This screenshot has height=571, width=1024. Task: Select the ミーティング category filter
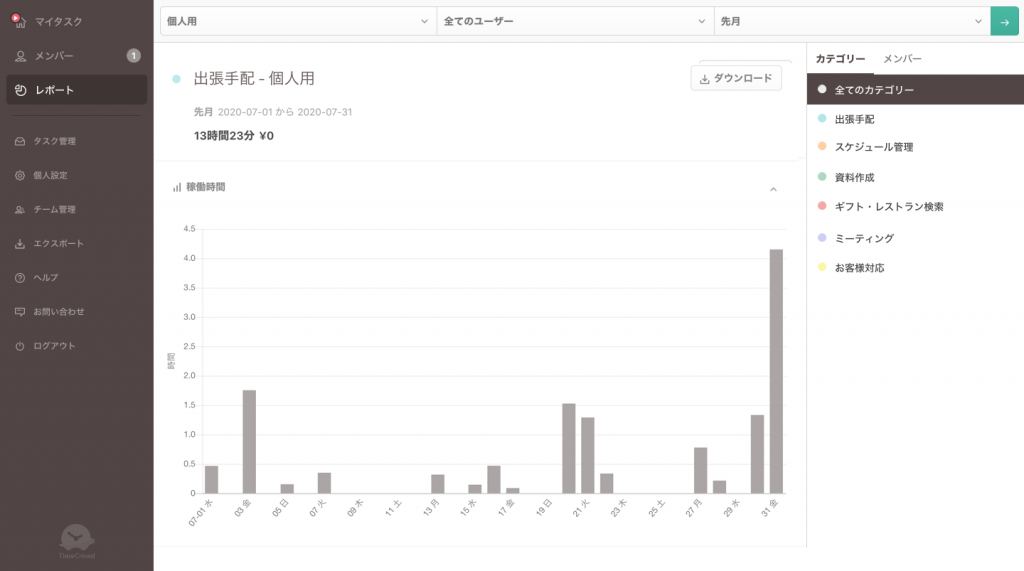tap(864, 238)
